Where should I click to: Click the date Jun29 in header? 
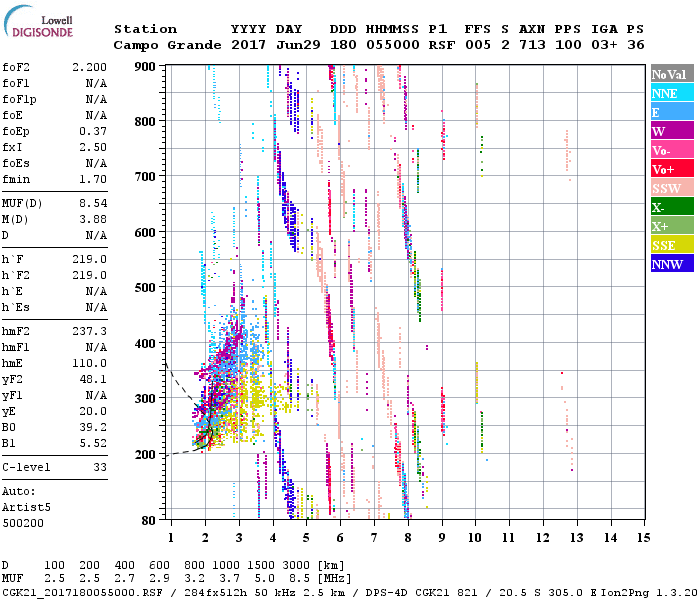point(298,45)
